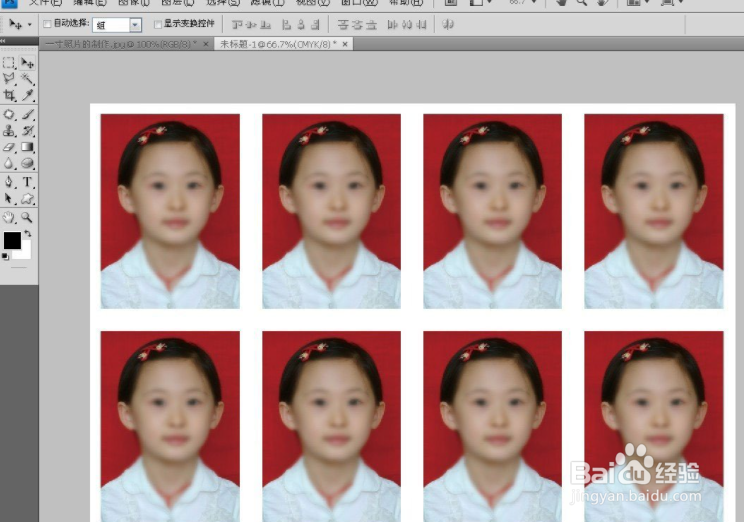Select the Gradient tool

[28, 147]
